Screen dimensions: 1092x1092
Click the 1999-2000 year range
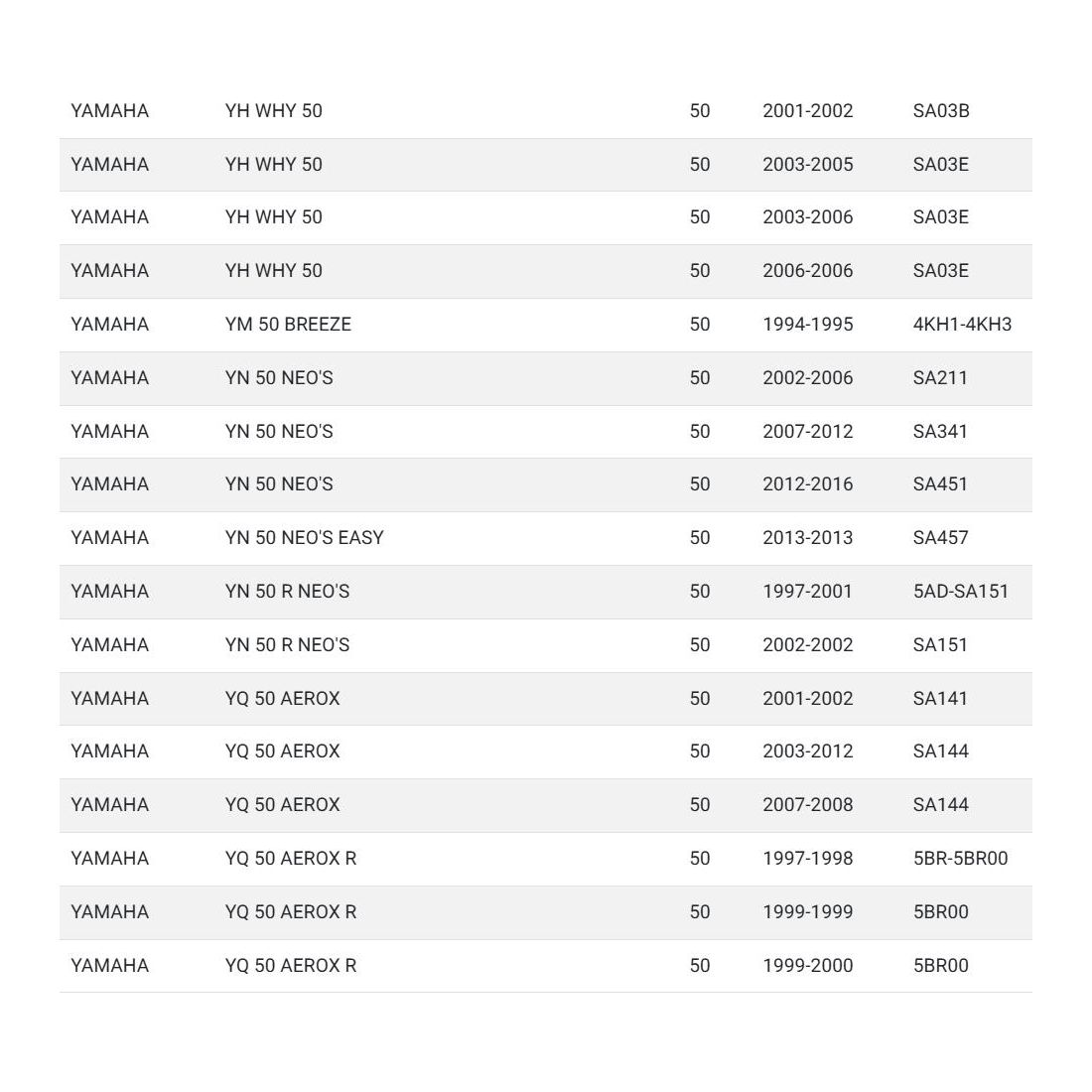pyautogui.click(x=807, y=966)
